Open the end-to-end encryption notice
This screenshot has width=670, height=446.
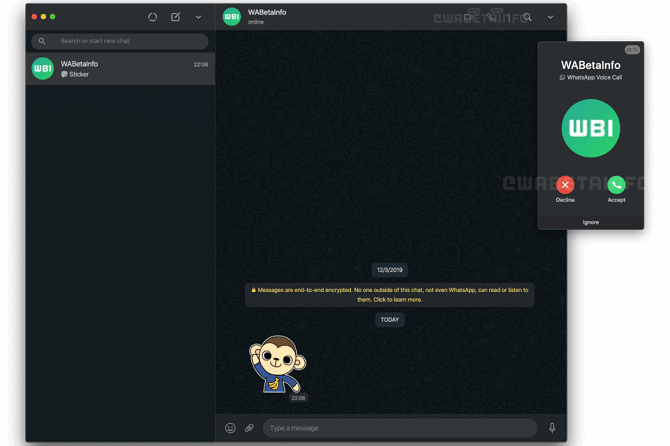[x=390, y=295]
